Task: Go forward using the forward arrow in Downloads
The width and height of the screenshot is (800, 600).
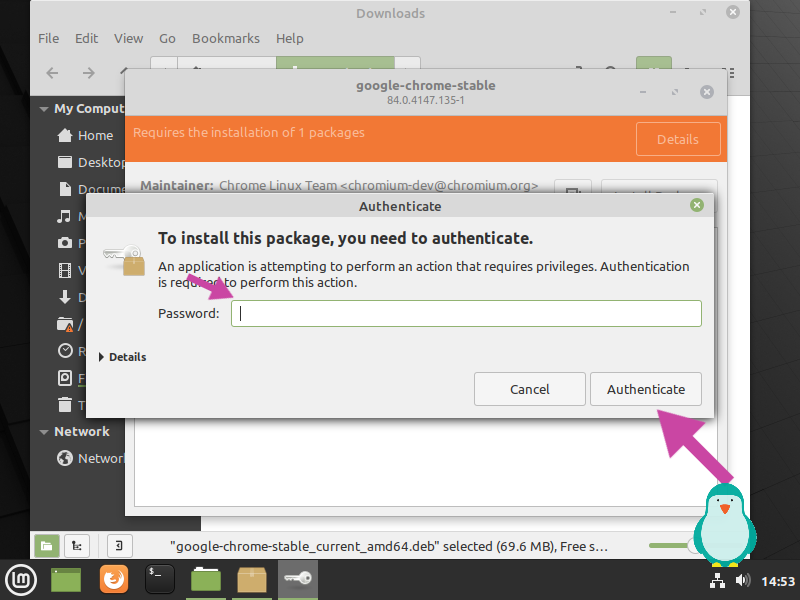Action: pos(89,73)
